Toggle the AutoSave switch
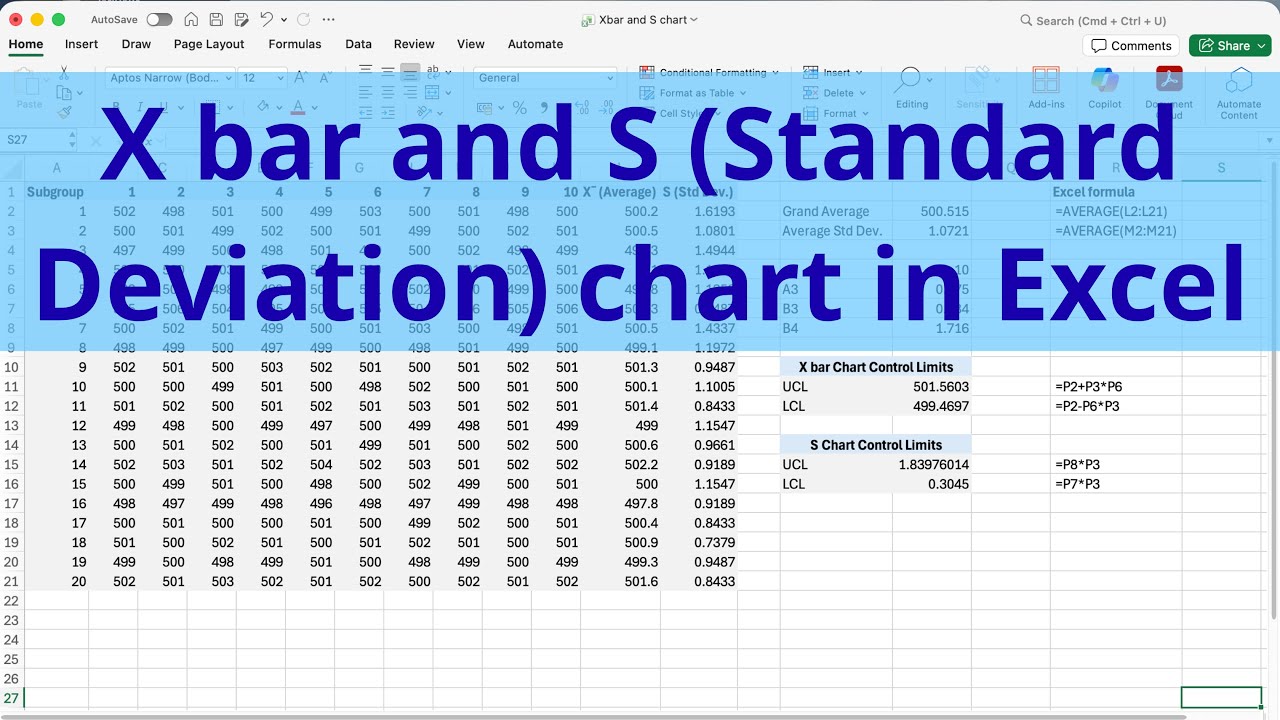The image size is (1280, 720). pos(159,20)
